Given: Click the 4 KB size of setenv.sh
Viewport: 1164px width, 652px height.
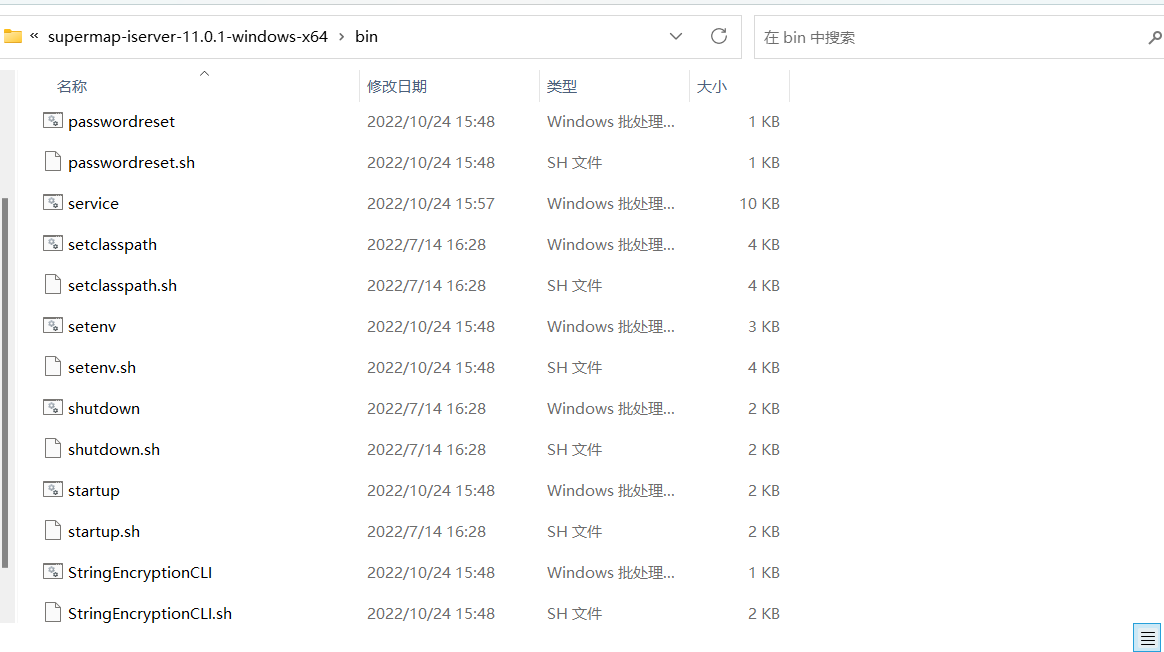Looking at the screenshot, I should point(764,368).
